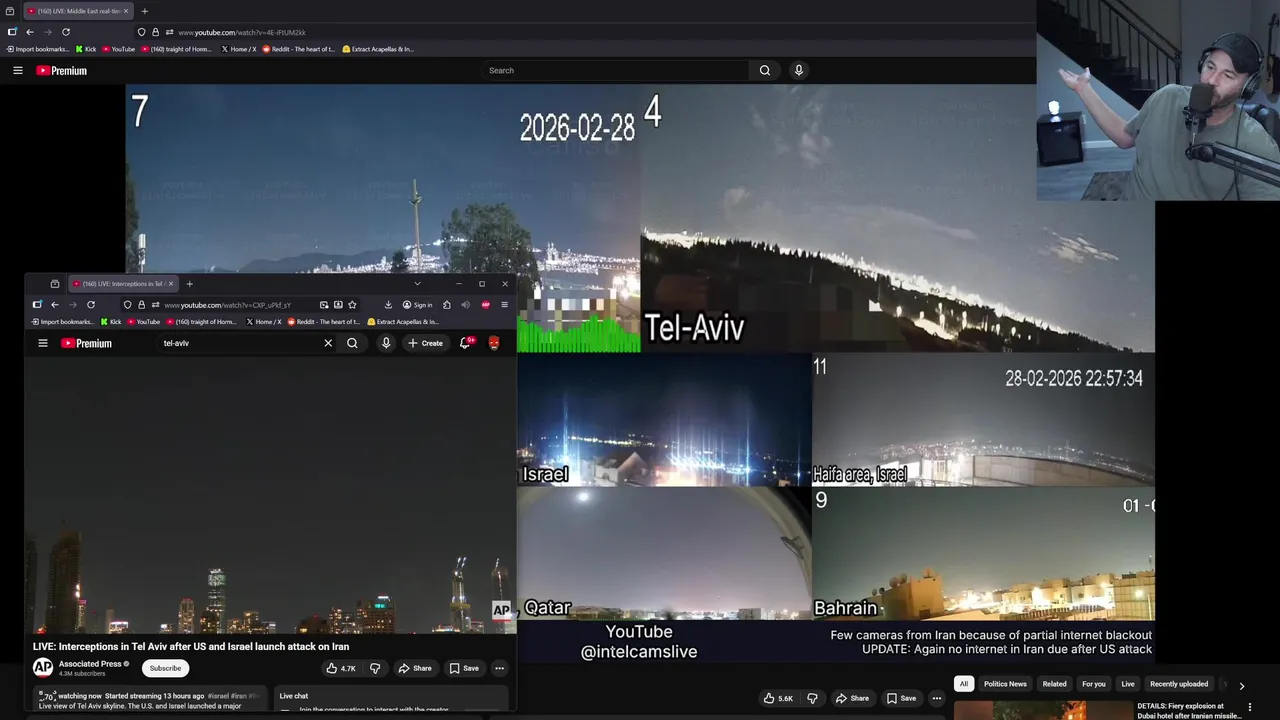
Task: Select the 'Live' filter chip
Action: 1128,684
